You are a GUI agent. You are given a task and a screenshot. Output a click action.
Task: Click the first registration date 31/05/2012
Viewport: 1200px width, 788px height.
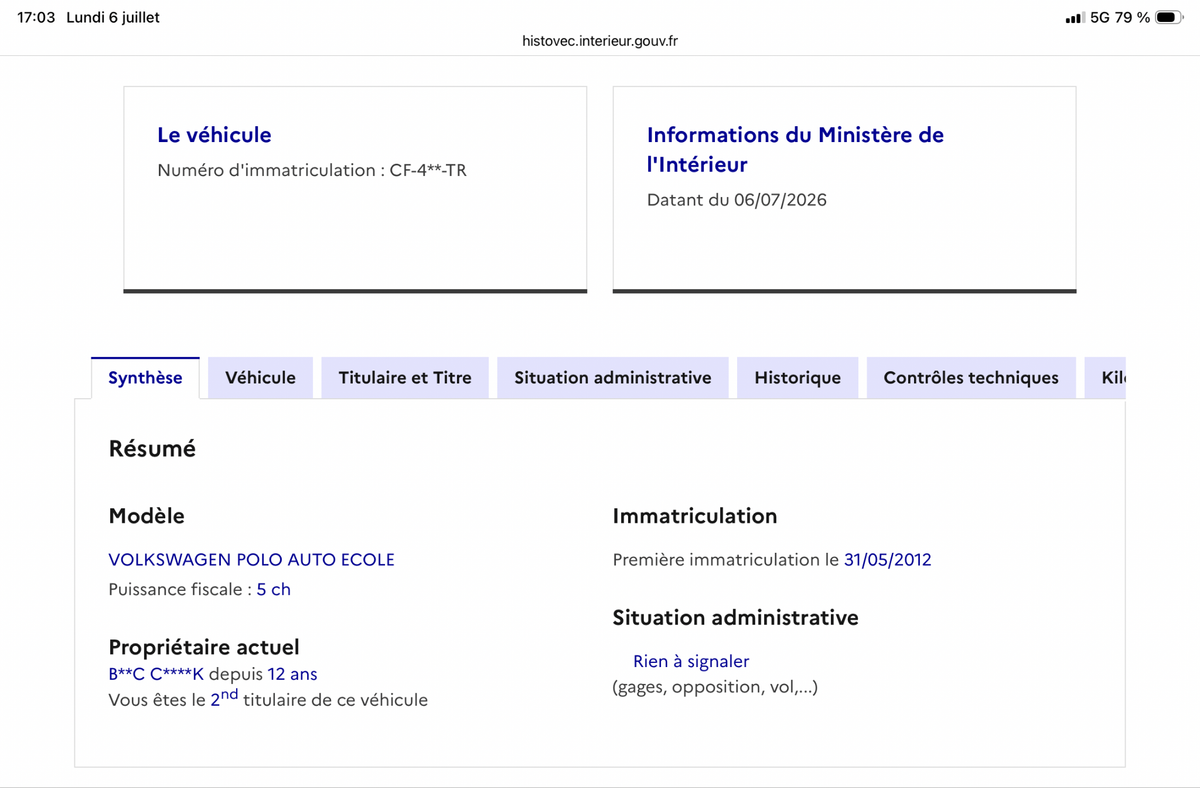click(x=887, y=559)
